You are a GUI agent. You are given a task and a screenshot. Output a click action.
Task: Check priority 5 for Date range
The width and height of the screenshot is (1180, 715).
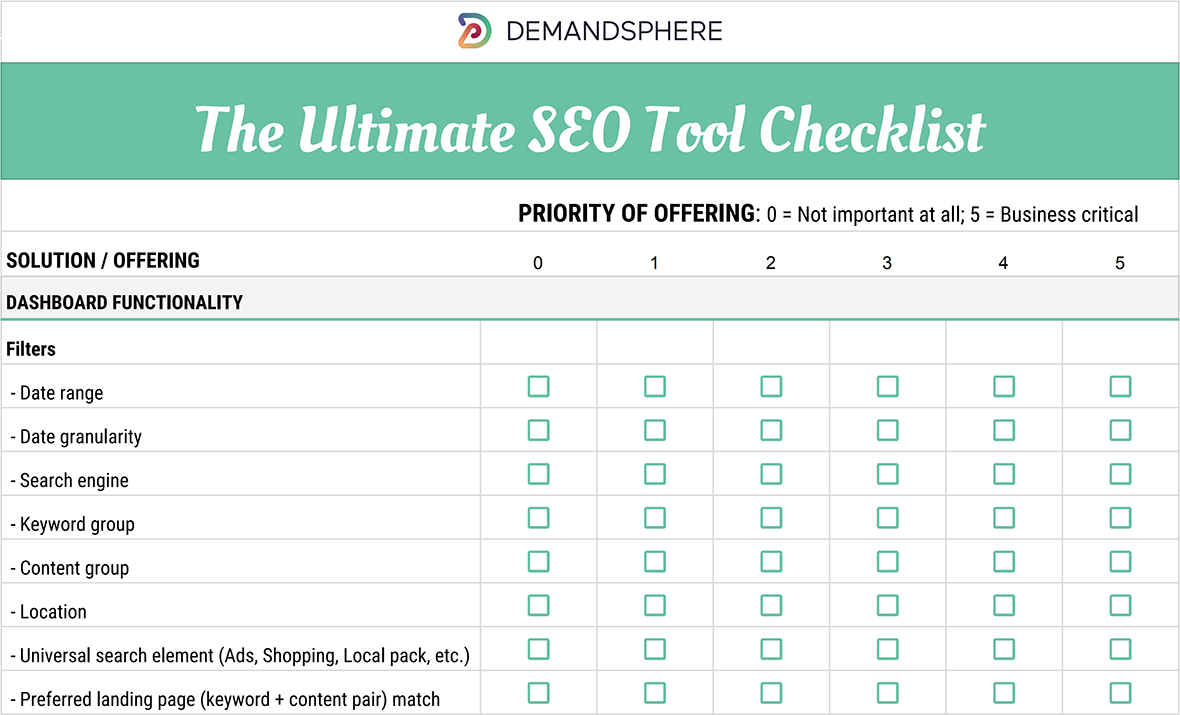(x=1120, y=387)
